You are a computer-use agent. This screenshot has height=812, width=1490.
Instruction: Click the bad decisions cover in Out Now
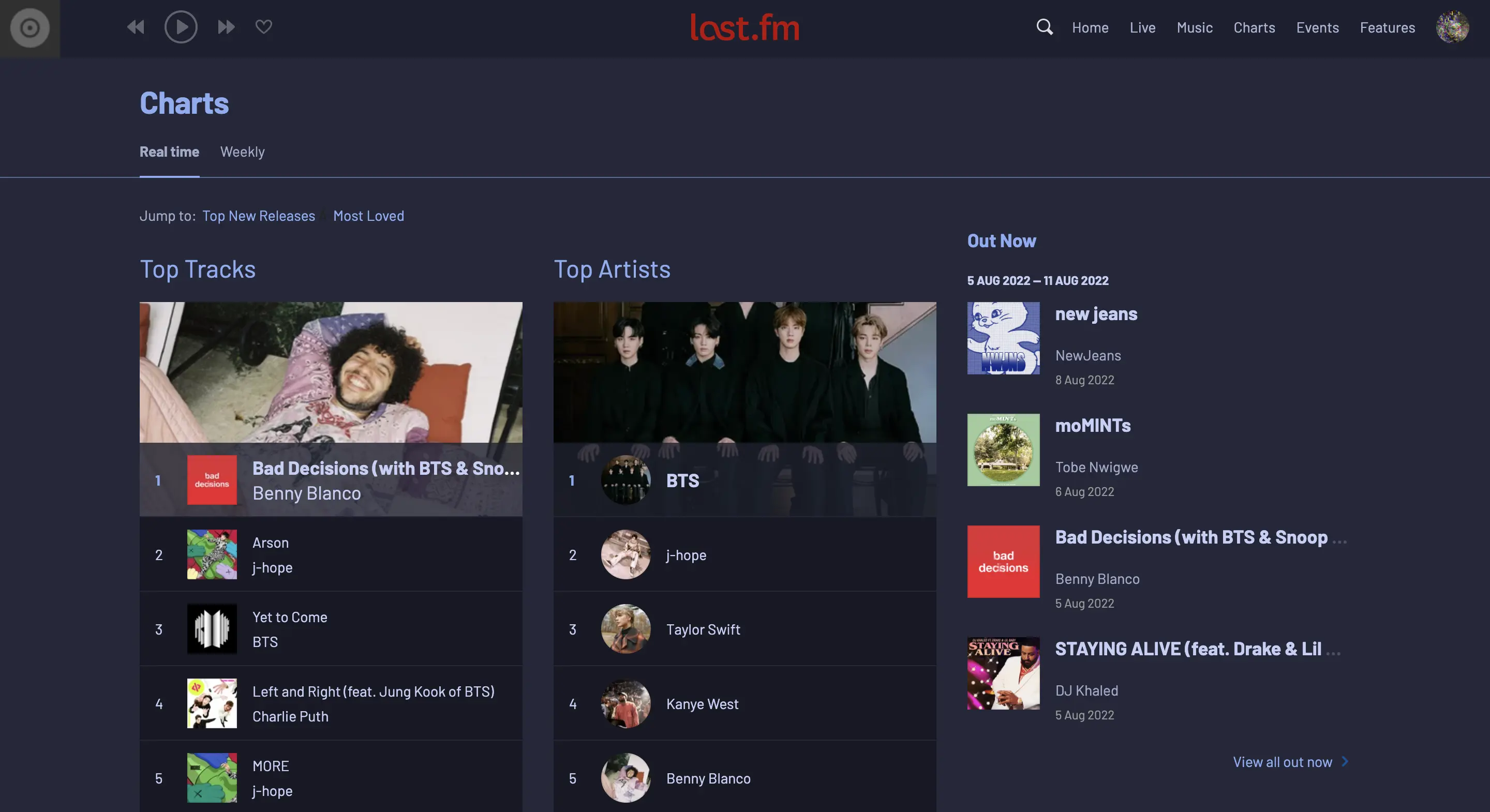(x=1003, y=561)
